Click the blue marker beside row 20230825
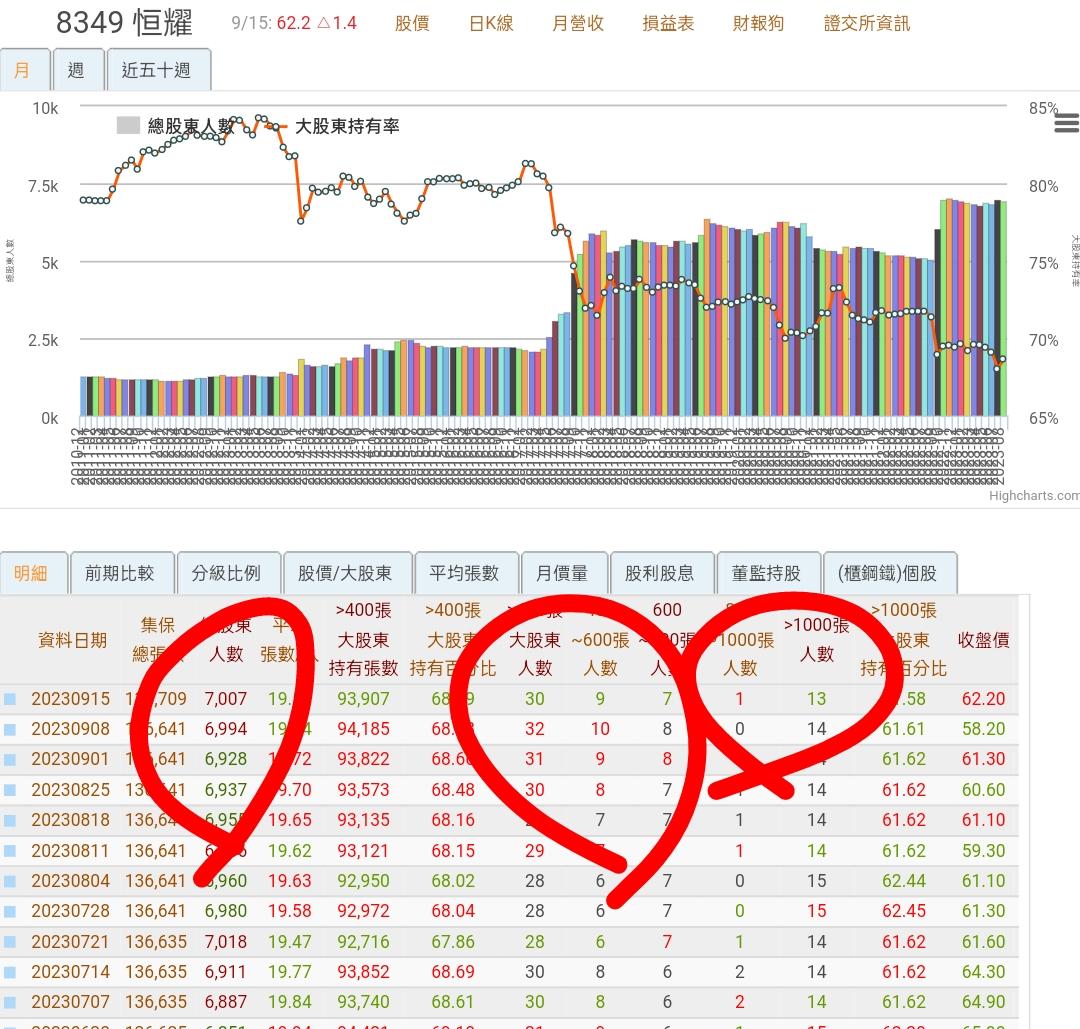 [x=10, y=790]
